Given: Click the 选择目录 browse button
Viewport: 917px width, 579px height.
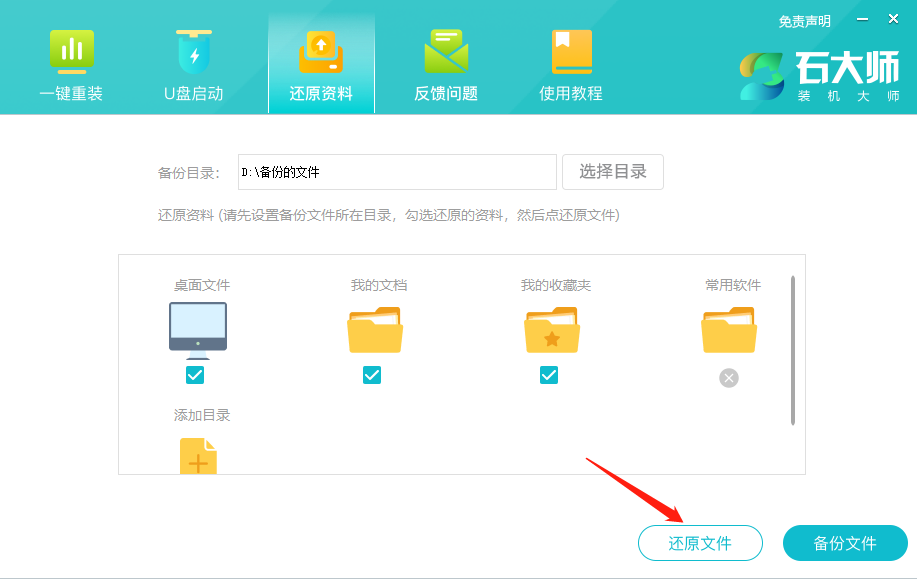Looking at the screenshot, I should point(612,172).
